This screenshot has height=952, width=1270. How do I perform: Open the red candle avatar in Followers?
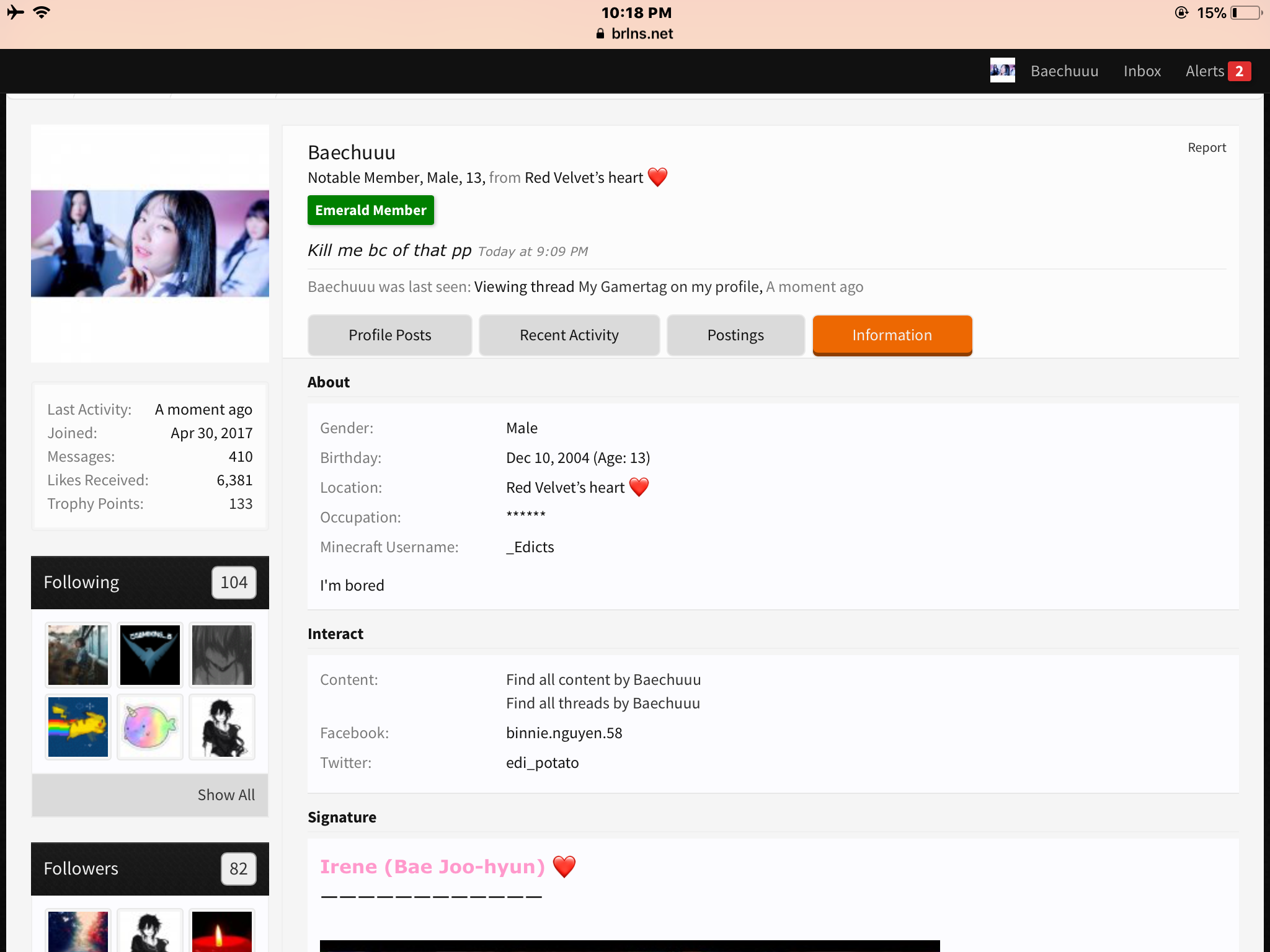tap(222, 930)
